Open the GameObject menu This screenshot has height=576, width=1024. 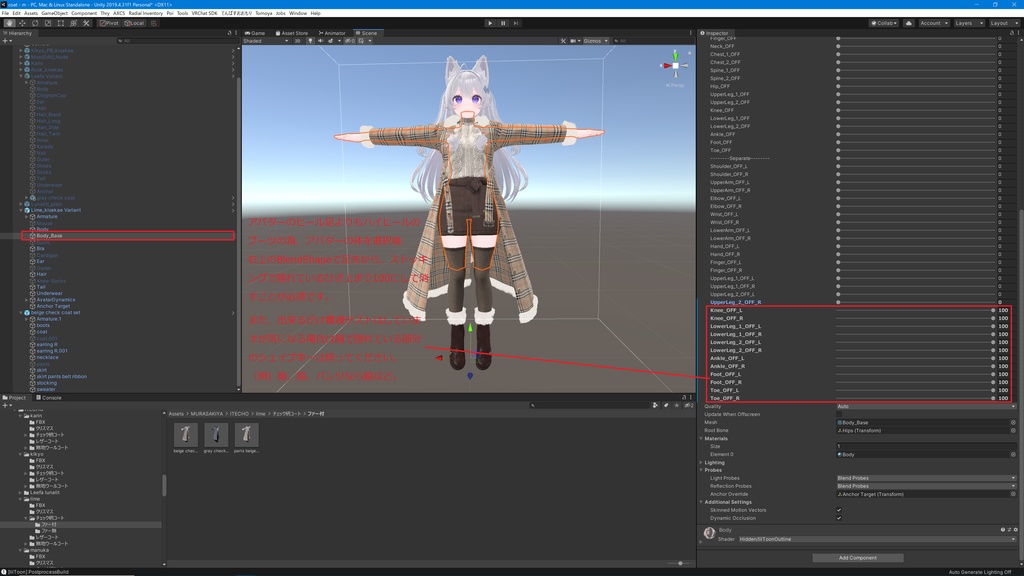coord(54,13)
